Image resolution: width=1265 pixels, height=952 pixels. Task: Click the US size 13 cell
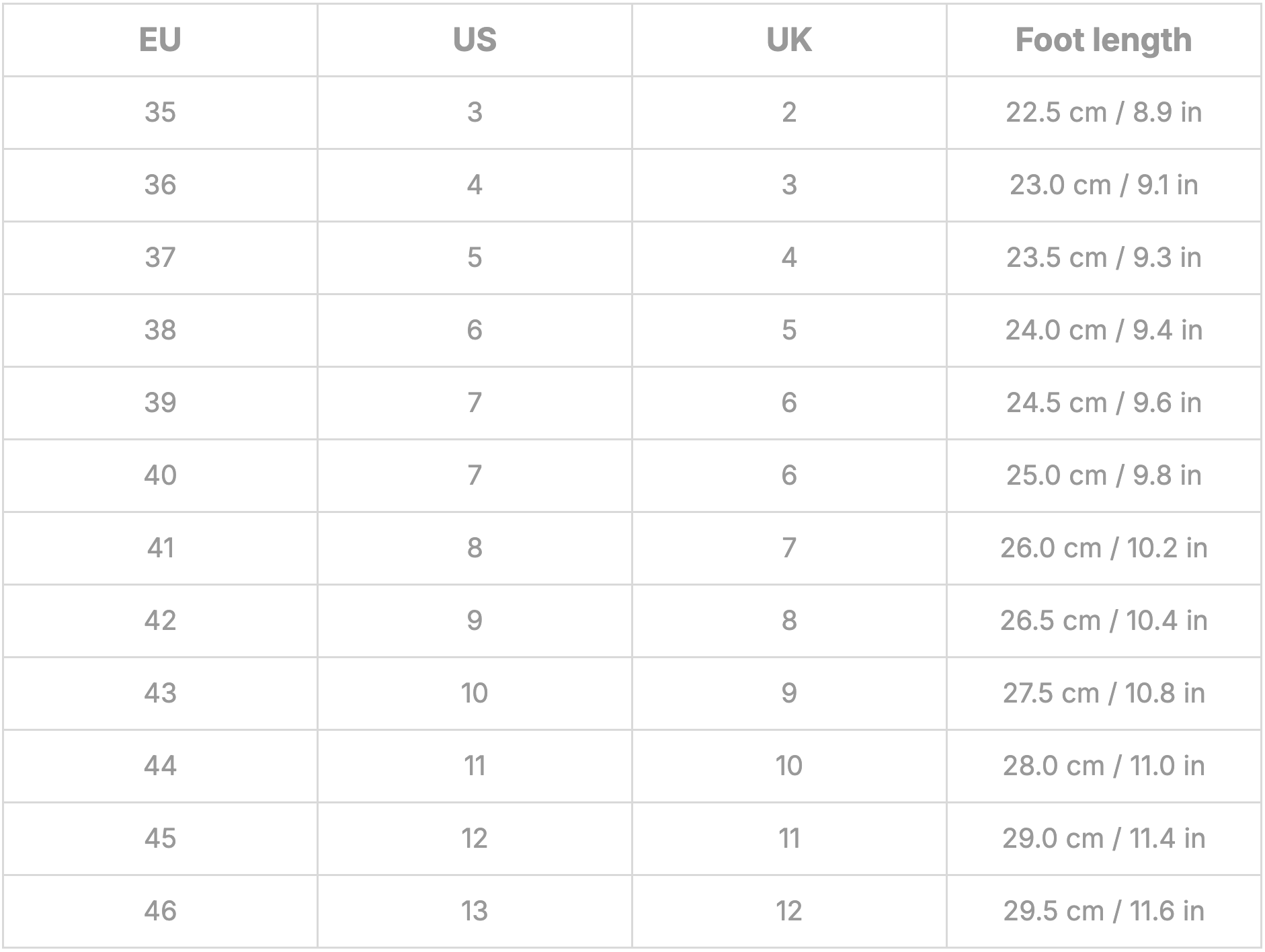(x=475, y=911)
